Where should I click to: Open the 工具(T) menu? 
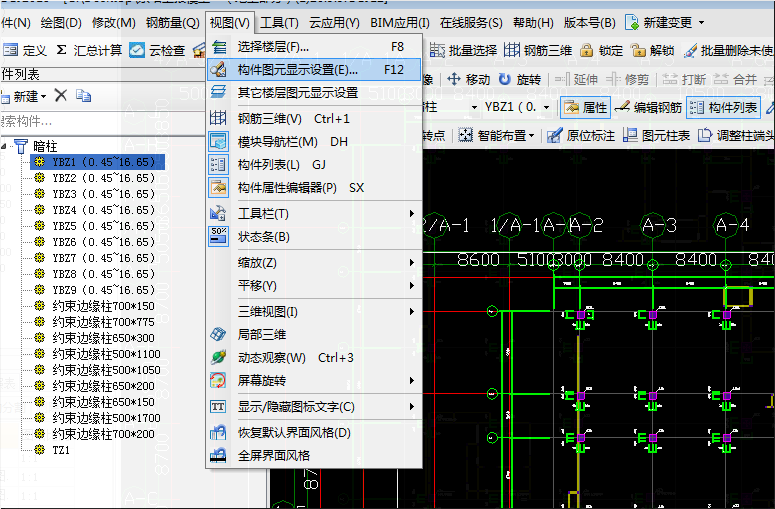click(279, 23)
